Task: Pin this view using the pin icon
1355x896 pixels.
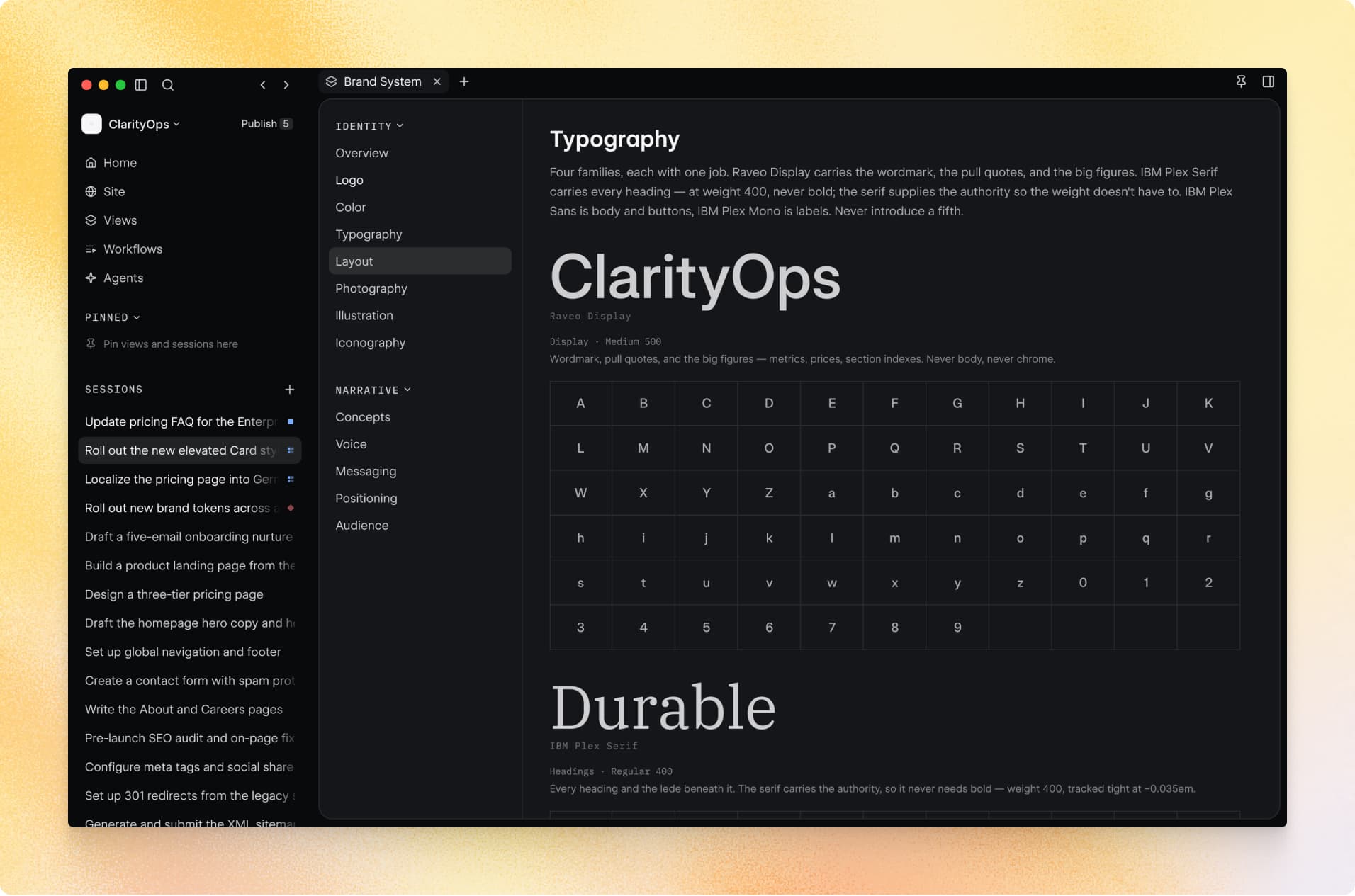Action: coord(1241,81)
